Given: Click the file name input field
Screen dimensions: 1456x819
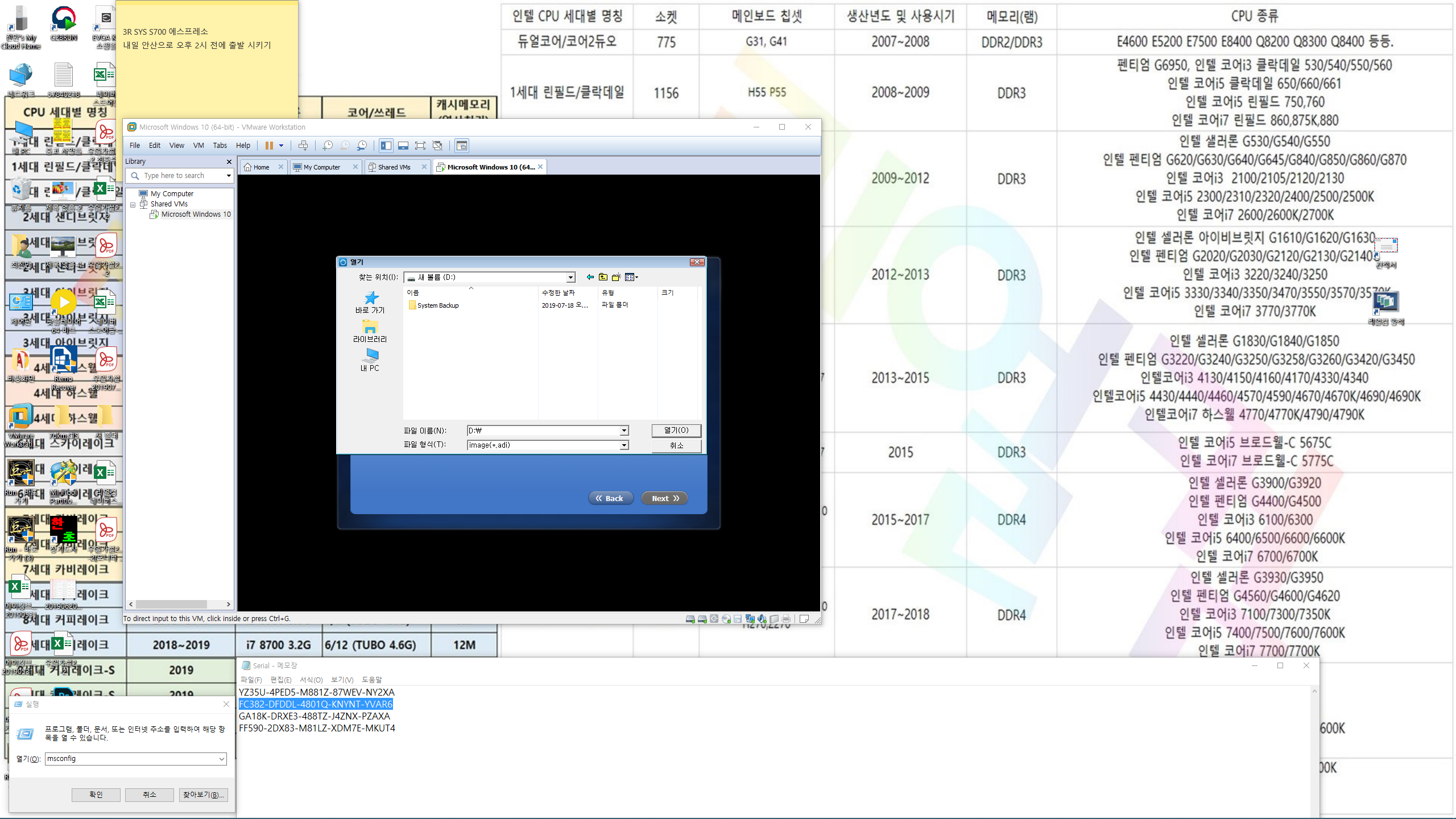Looking at the screenshot, I should tap(543, 431).
